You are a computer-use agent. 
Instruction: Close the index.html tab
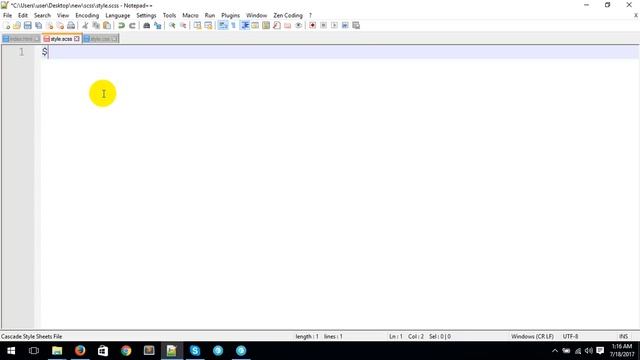click(x=36, y=39)
